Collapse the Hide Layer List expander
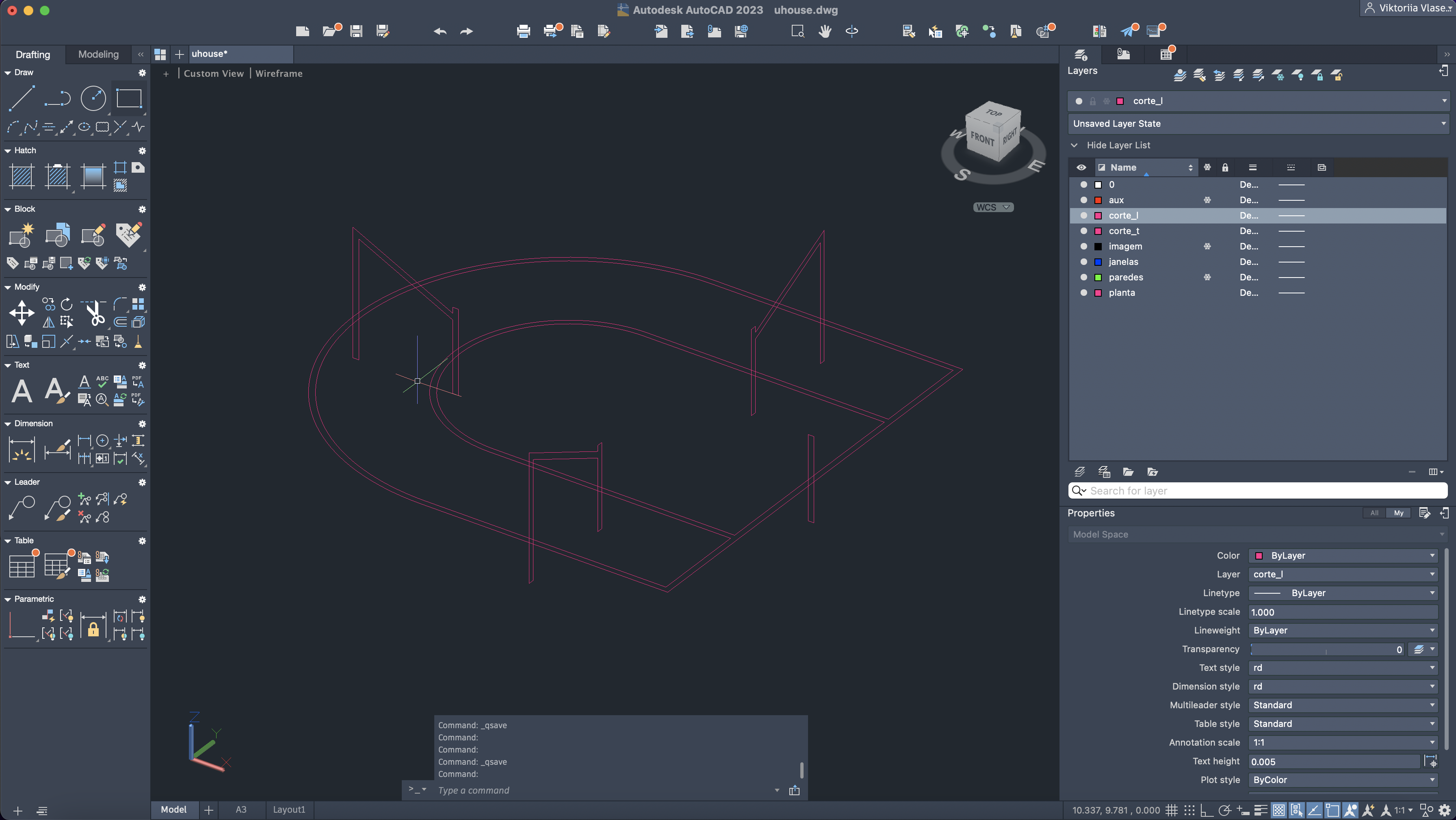The height and width of the screenshot is (820, 1456). click(1074, 145)
